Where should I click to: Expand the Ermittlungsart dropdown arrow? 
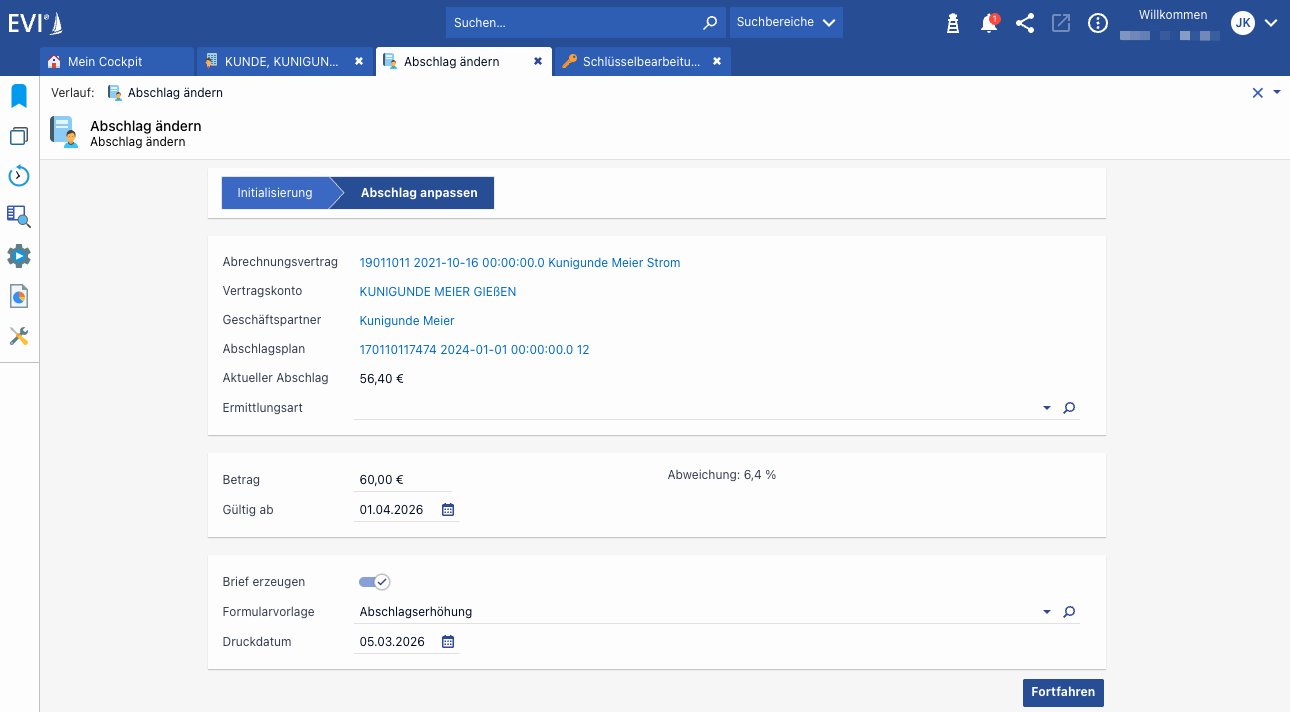[1046, 408]
